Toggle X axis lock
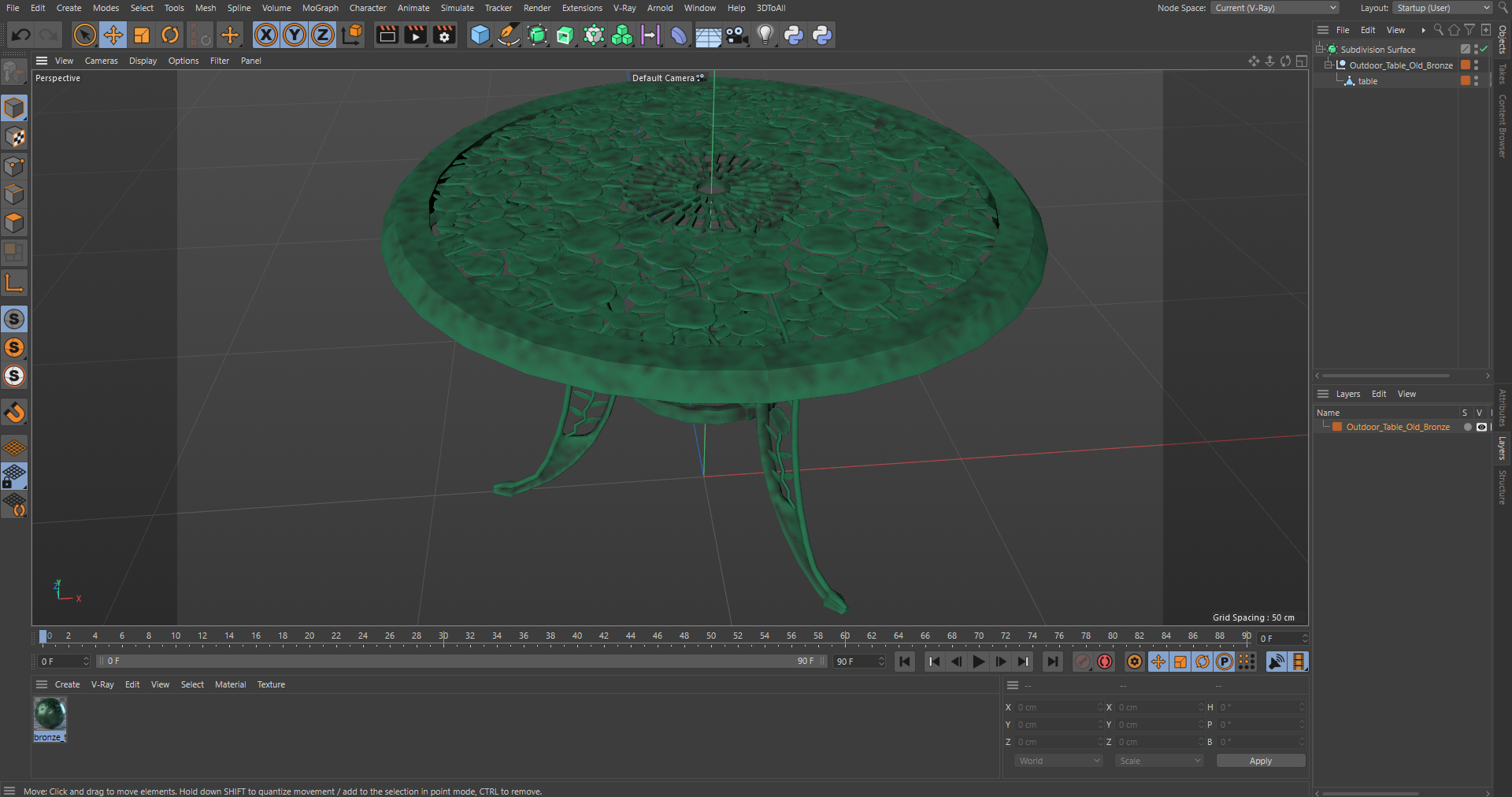1512x797 pixels. (266, 35)
